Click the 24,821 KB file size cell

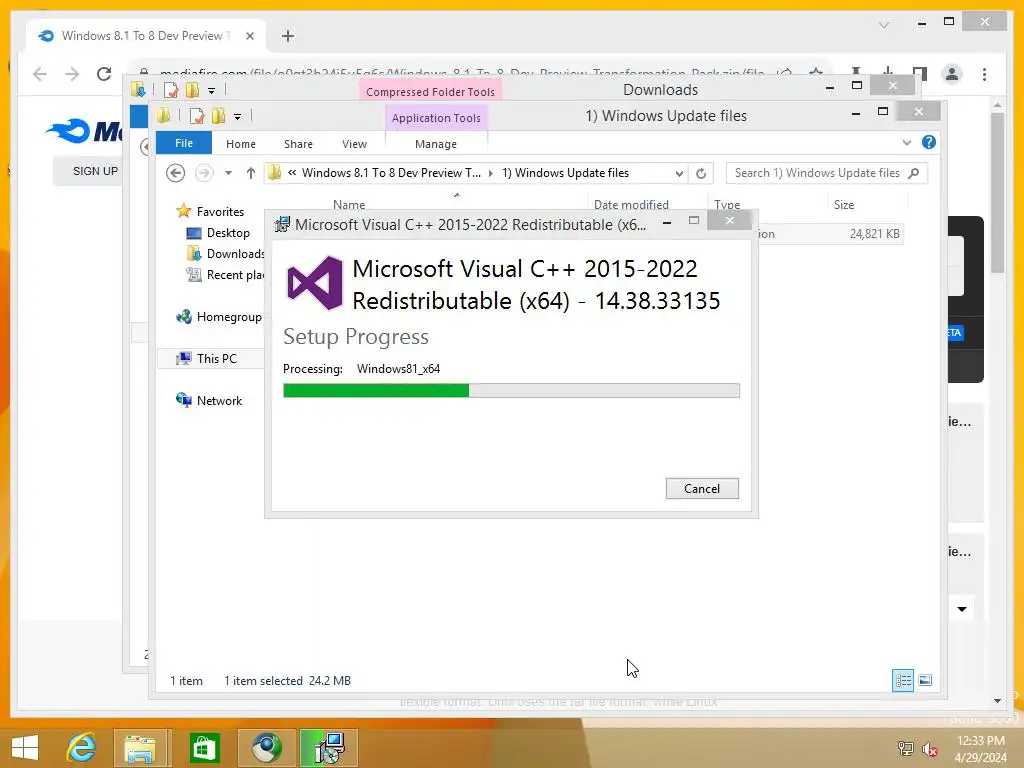tap(874, 234)
